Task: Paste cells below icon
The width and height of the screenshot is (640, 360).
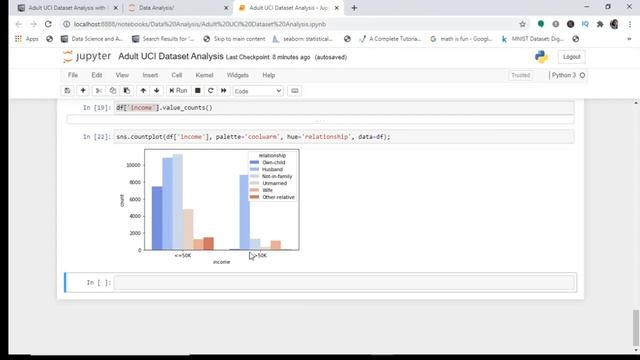Action: [127, 91]
